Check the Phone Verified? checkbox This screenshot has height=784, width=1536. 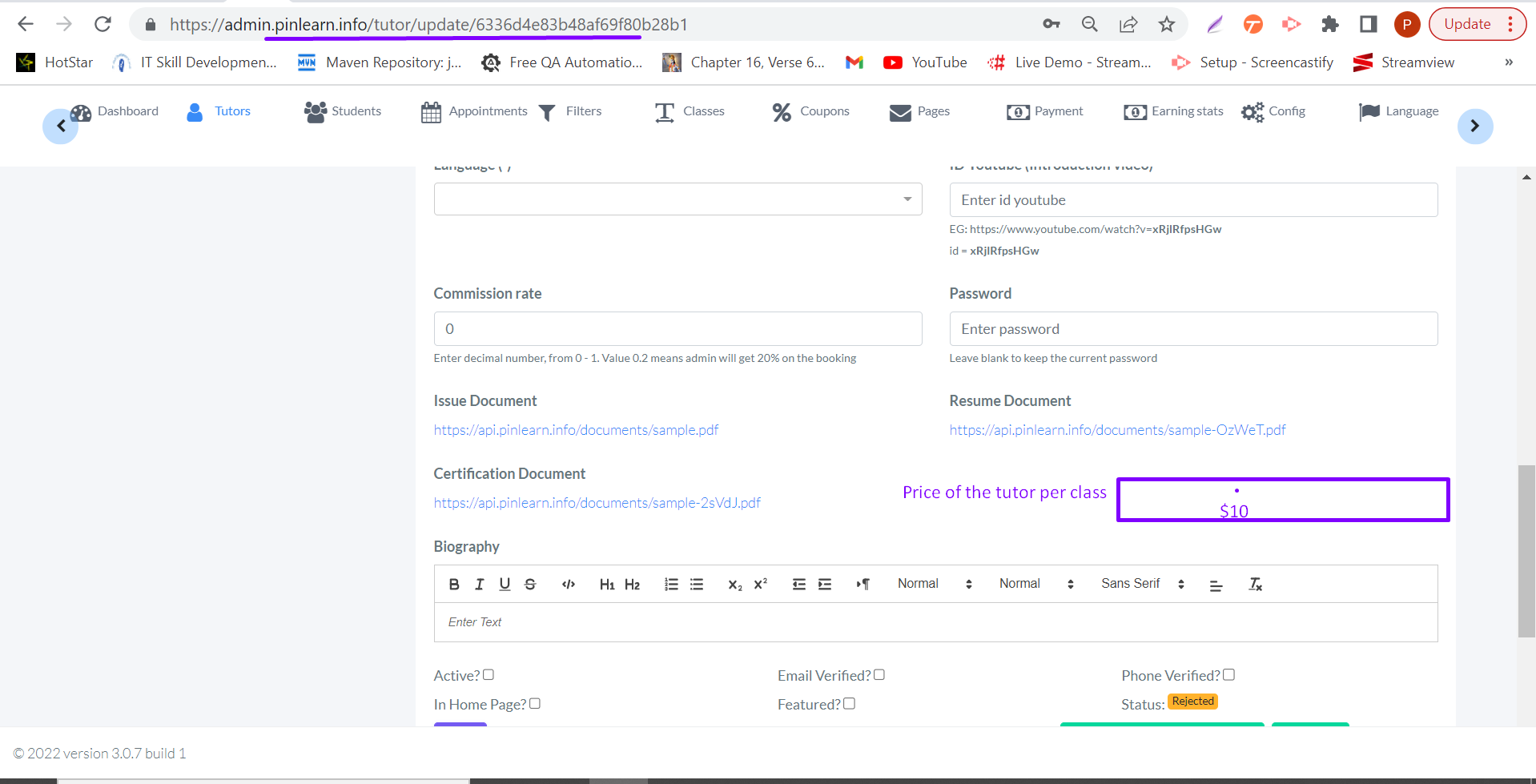1229,675
